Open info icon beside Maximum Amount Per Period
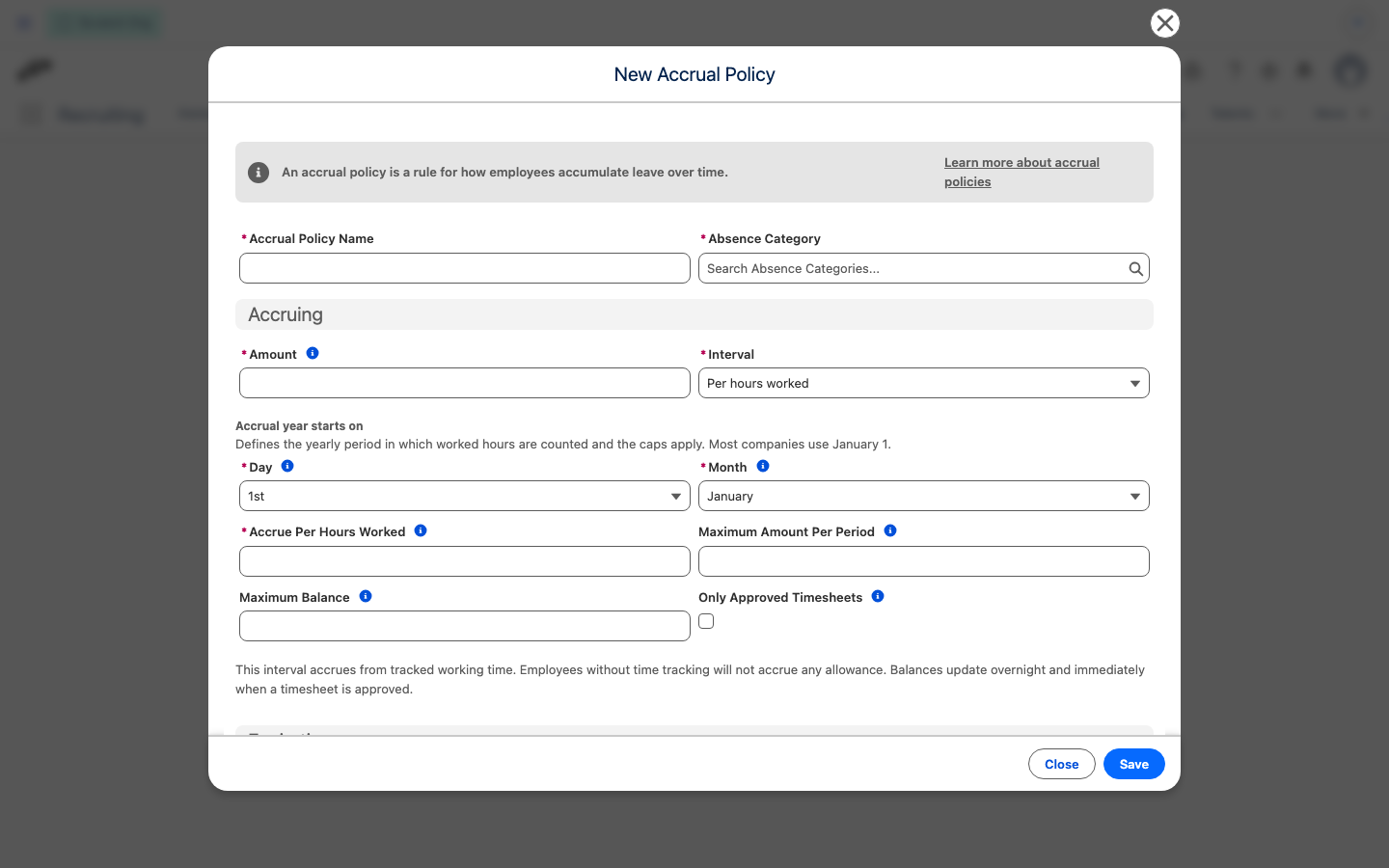The image size is (1389, 868). tap(890, 530)
